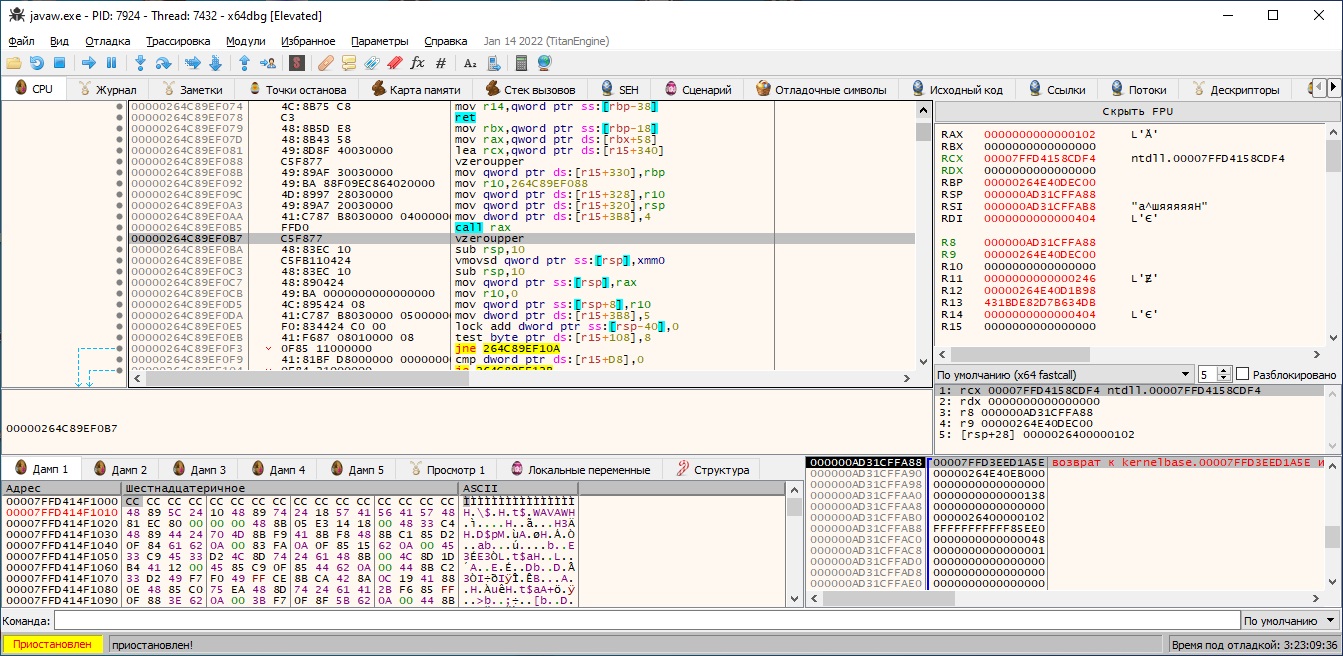The image size is (1343, 656).
Task: Select the Дамп 2 tab
Action: pos(119,469)
